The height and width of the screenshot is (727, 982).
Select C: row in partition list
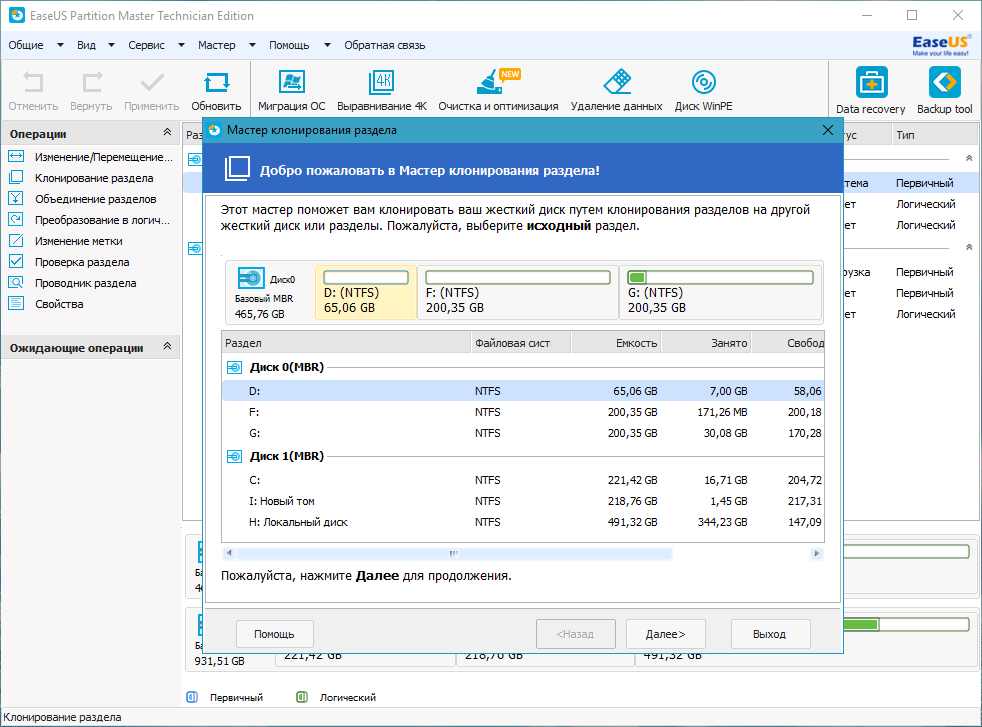523,480
